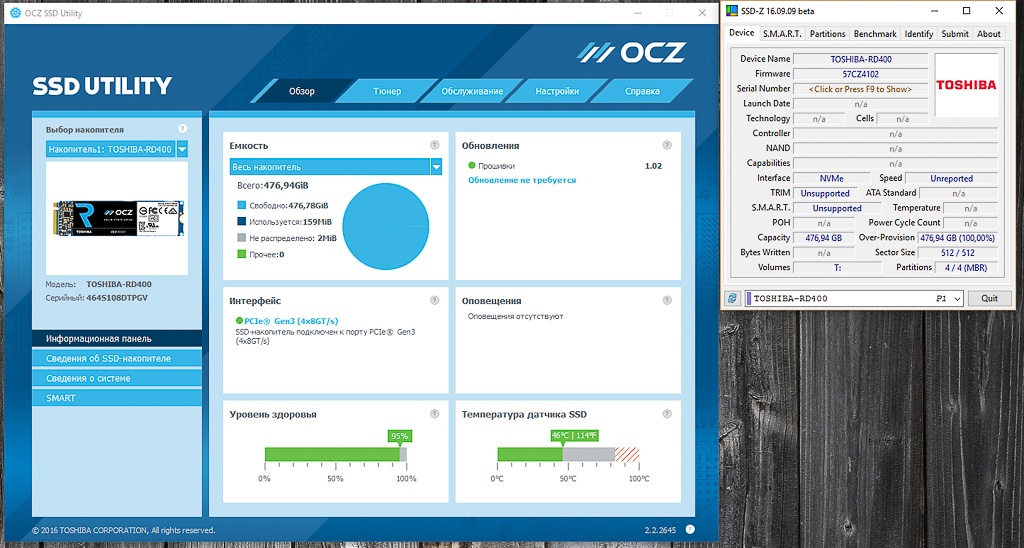Click help icon beside Выбор накопителя

point(182,129)
